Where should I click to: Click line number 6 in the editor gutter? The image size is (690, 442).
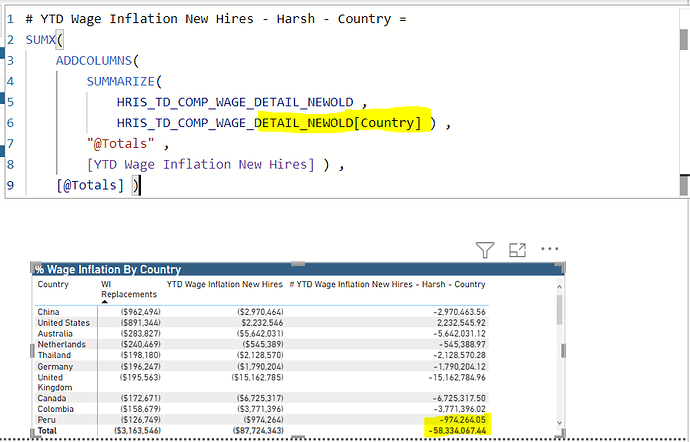tap(10, 122)
